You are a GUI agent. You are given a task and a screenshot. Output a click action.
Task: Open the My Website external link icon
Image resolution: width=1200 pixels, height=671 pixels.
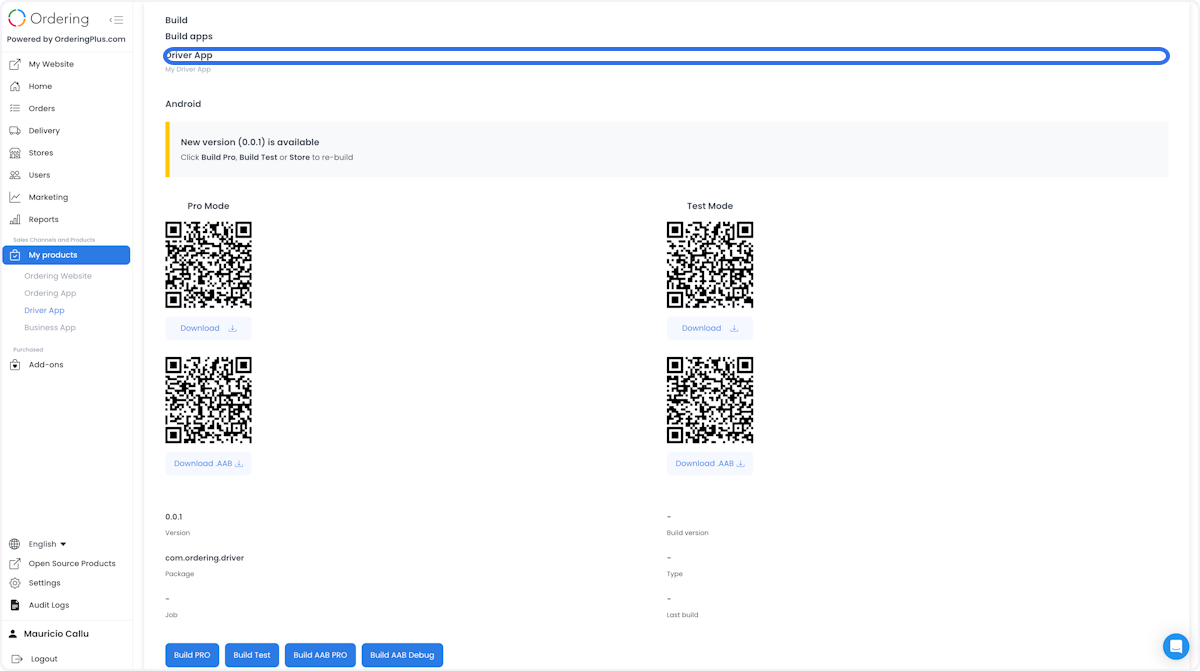point(15,64)
